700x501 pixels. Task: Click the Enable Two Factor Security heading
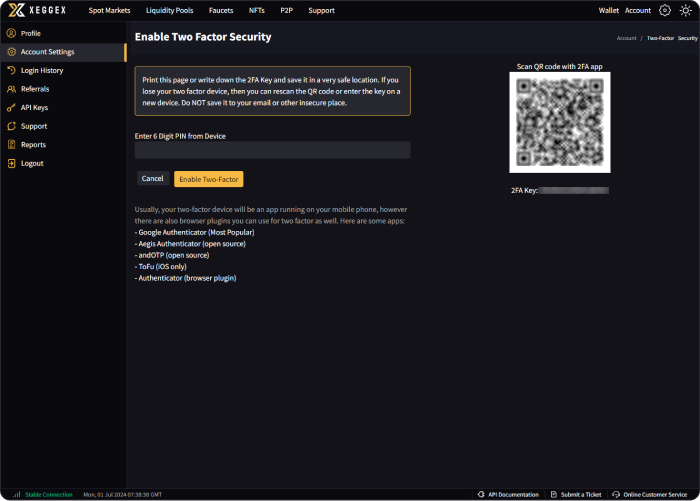[x=203, y=37]
